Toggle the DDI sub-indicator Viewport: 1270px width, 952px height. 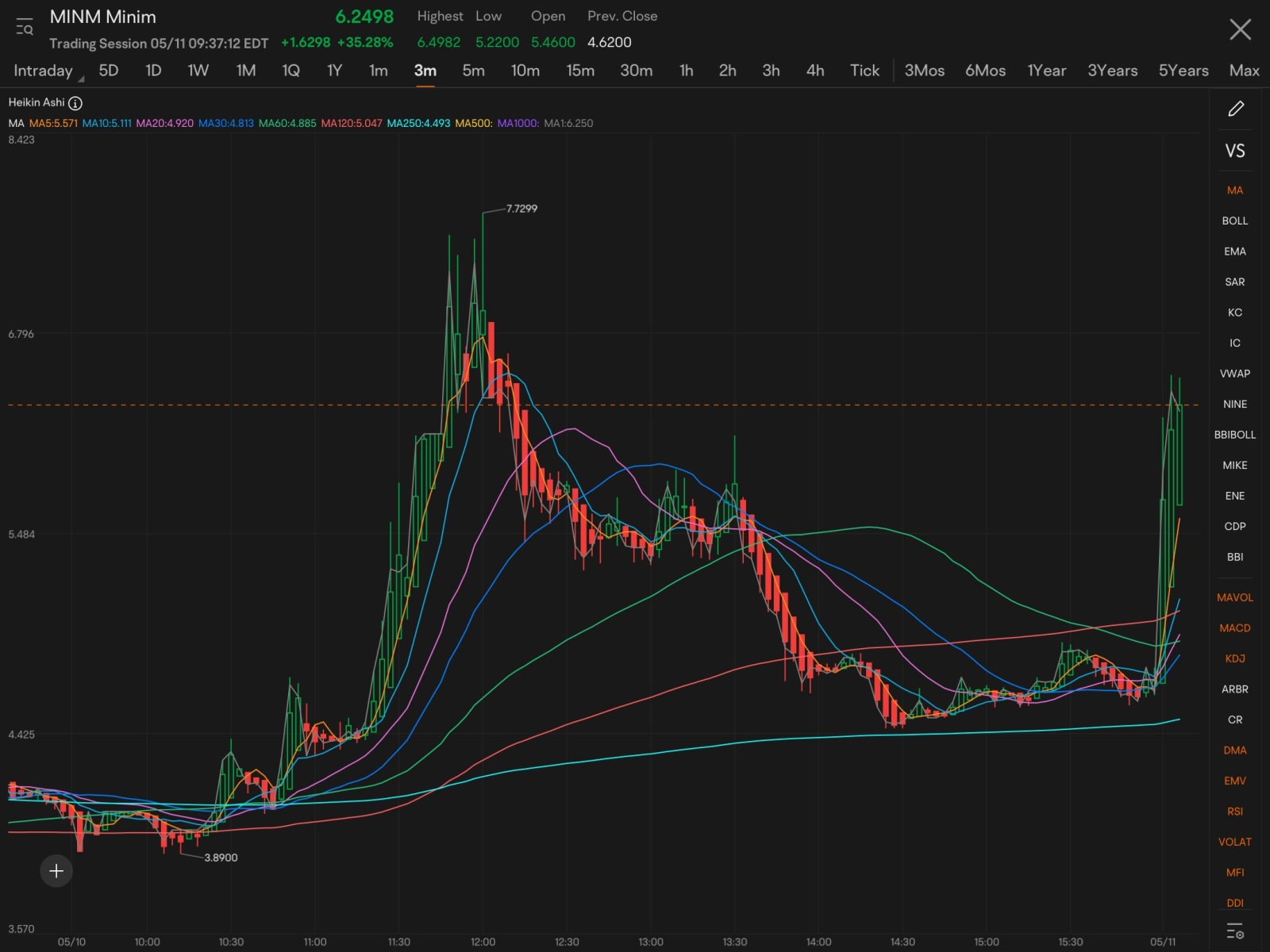[1235, 903]
